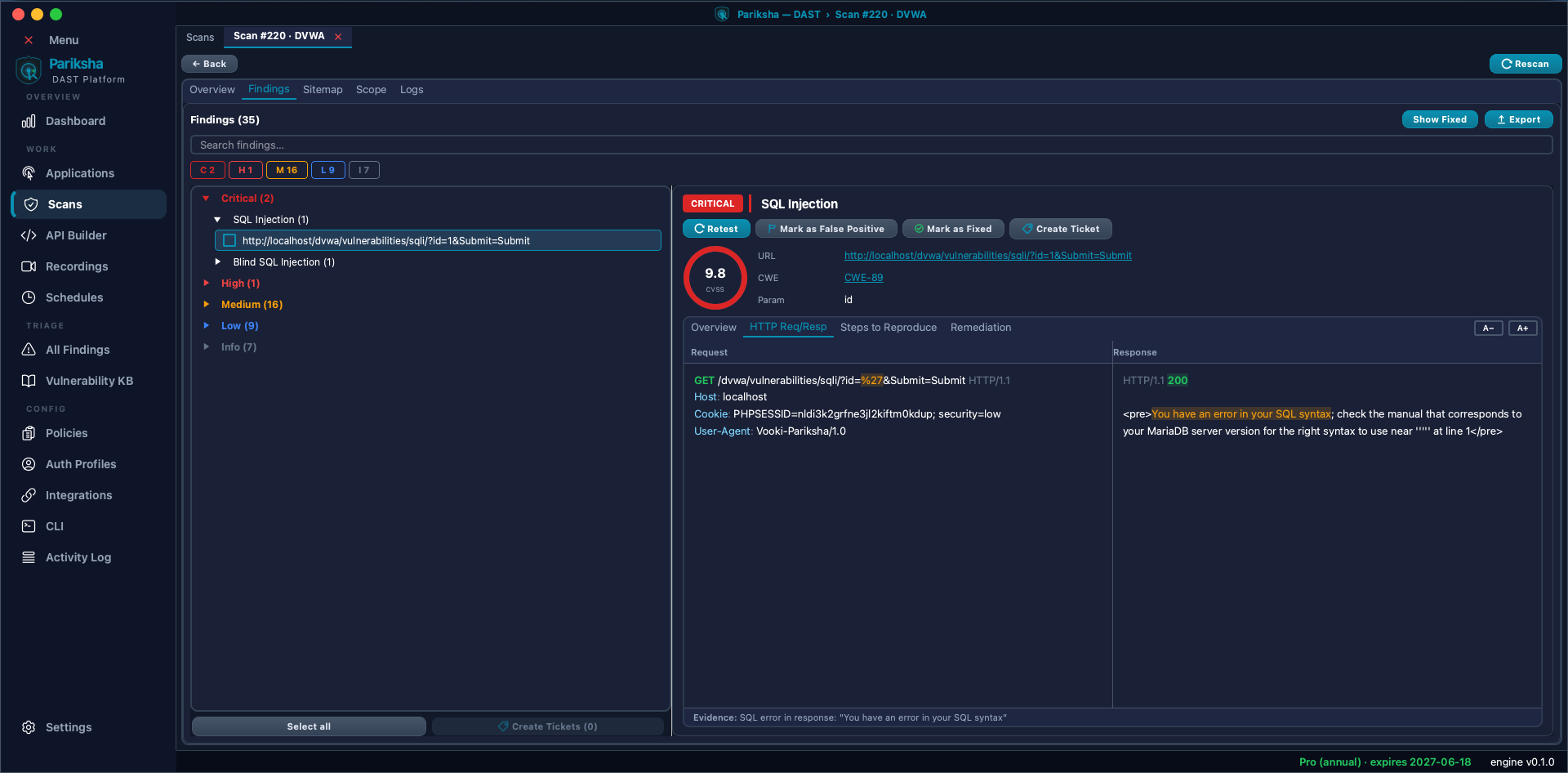Open the finding detail Overview tab
The height and width of the screenshot is (773, 1568).
(x=714, y=328)
